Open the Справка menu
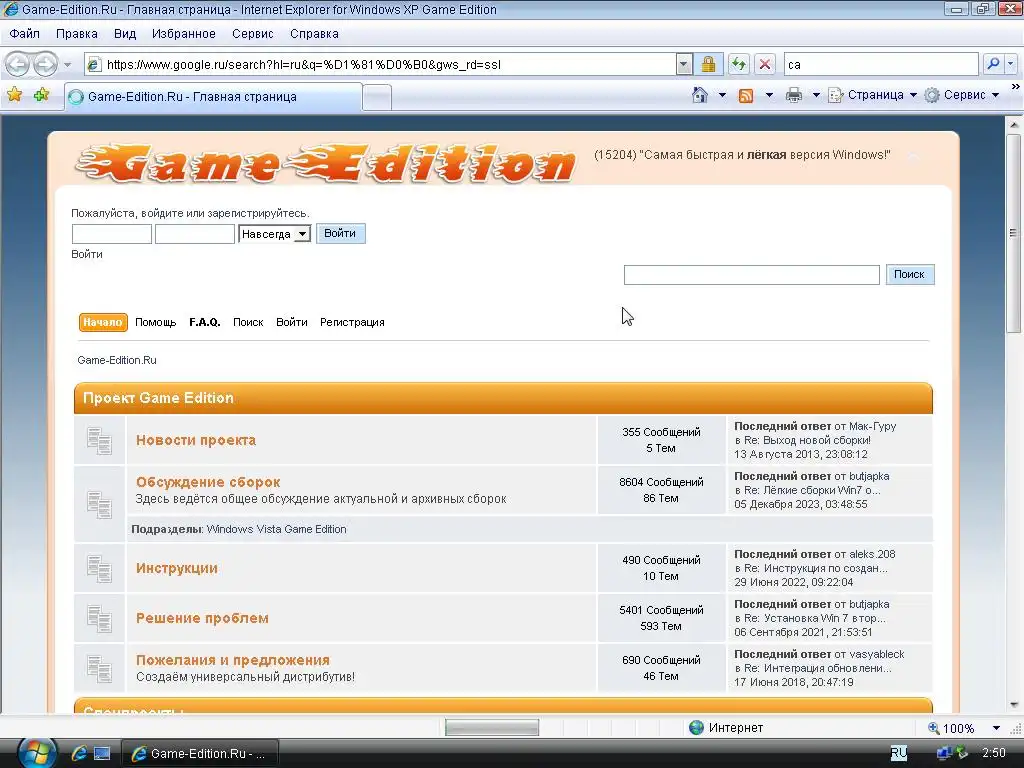 click(314, 34)
